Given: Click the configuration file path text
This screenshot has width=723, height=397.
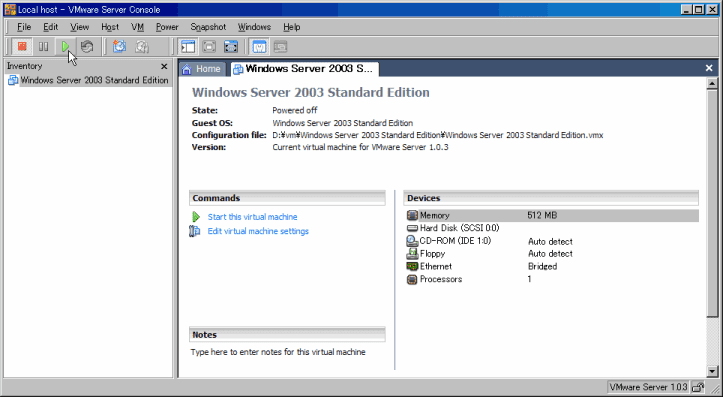Looking at the screenshot, I should [x=438, y=135].
